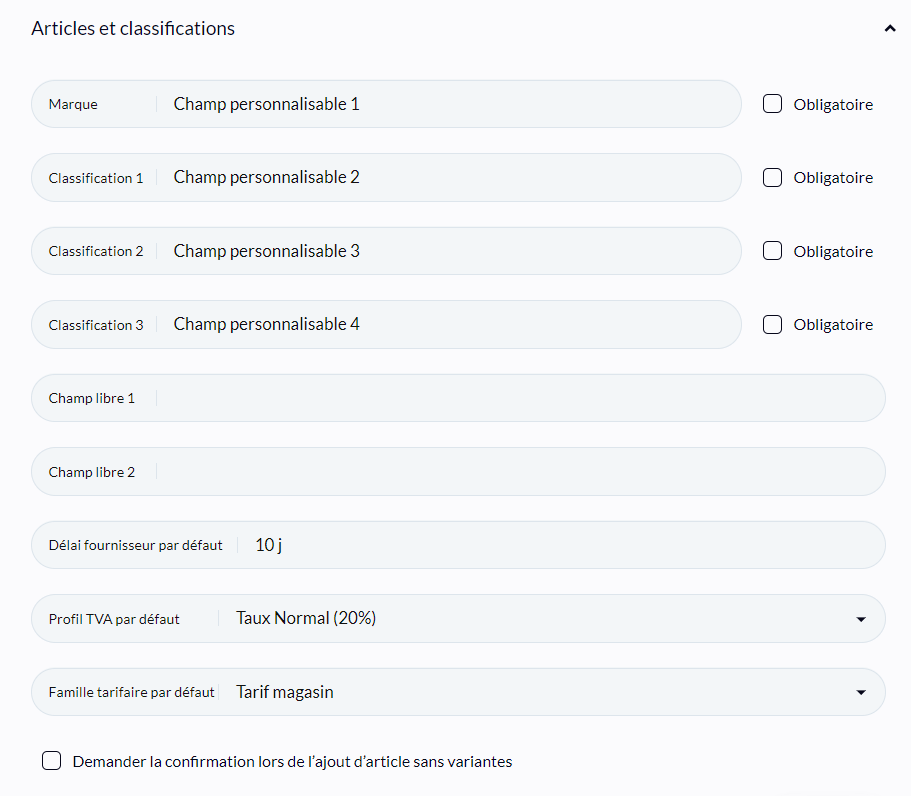911x796 pixels.
Task: Click the "Délai fournisseur par défaut" label
Action: [x=134, y=545]
